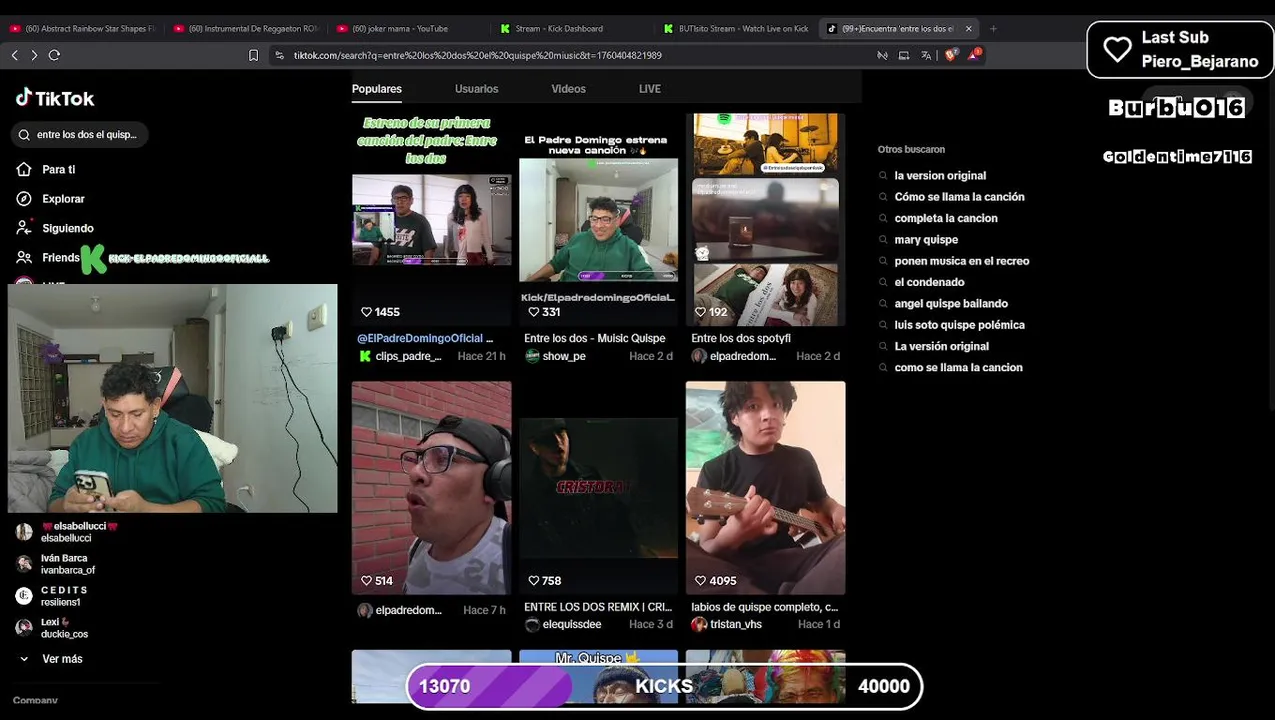Open the Friends sidebar icon

(24, 257)
